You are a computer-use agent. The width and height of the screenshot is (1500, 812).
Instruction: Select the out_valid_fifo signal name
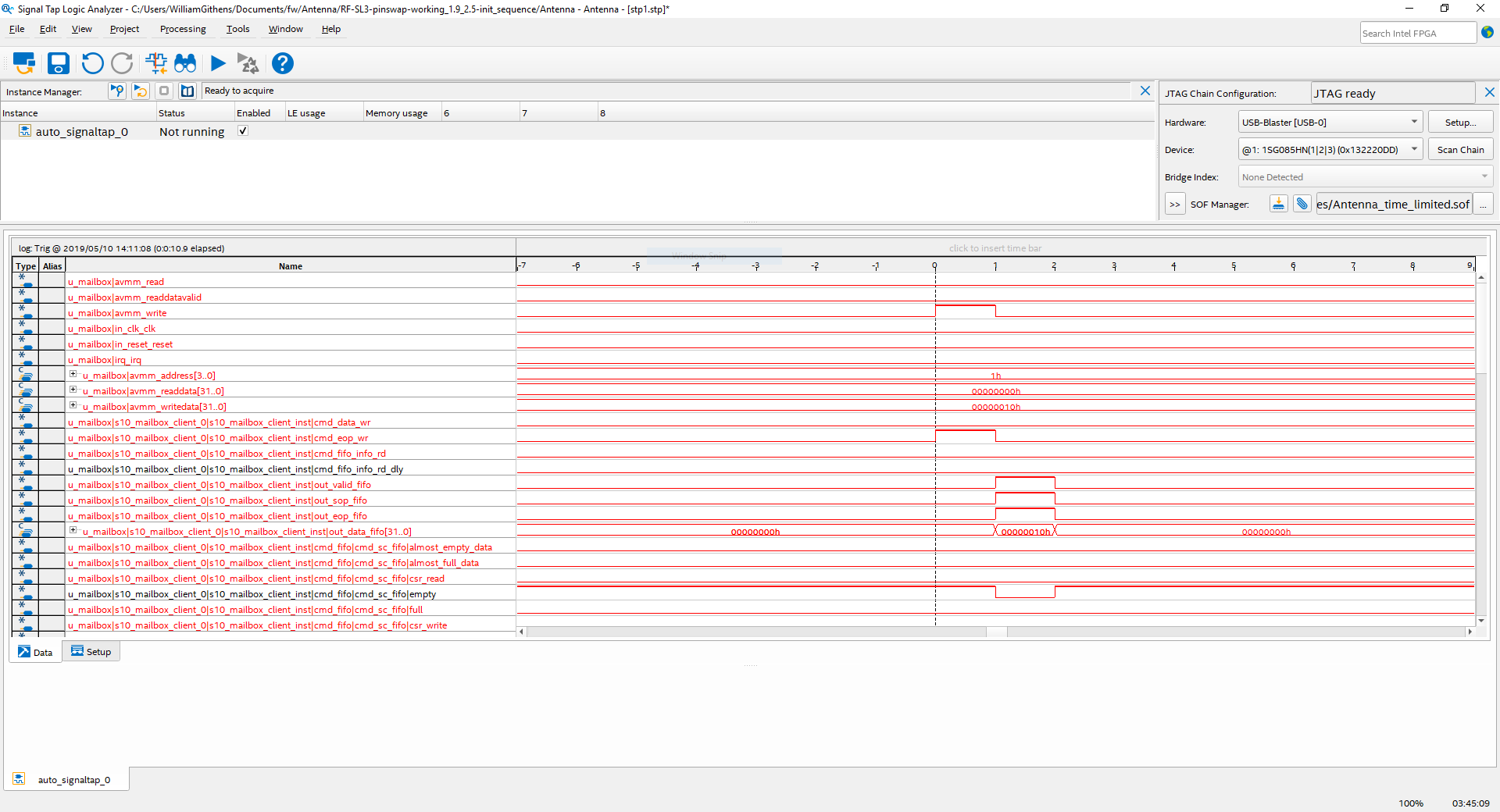(x=220, y=485)
